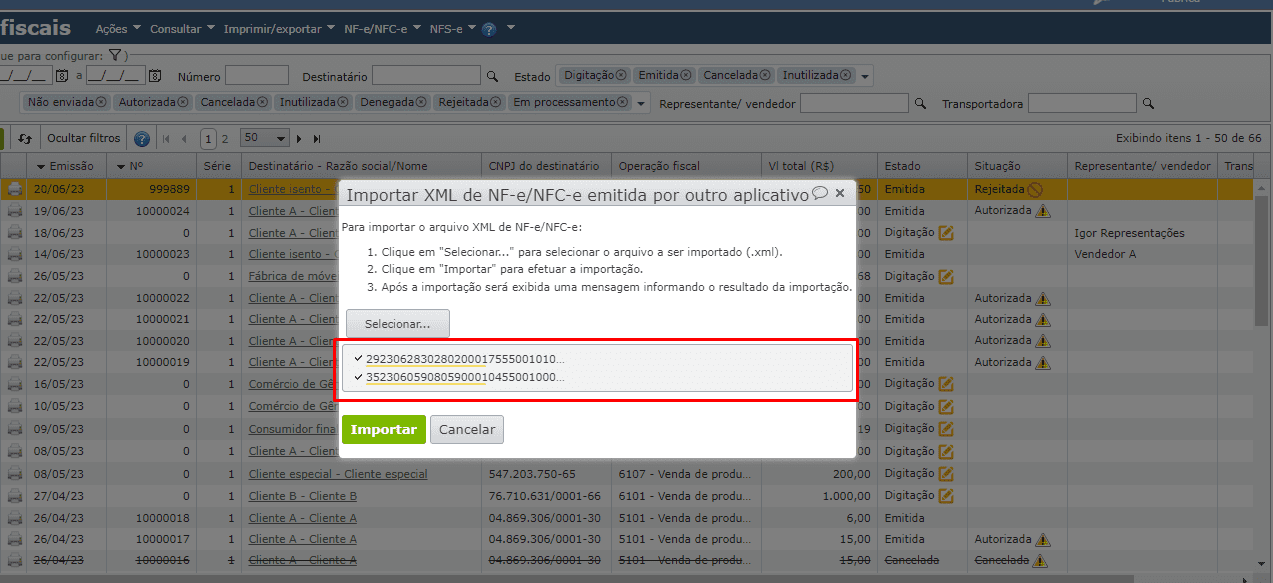Screen dimensions: 1273x583
Task: Click the Transportadora search magnifier icon
Action: [1148, 103]
